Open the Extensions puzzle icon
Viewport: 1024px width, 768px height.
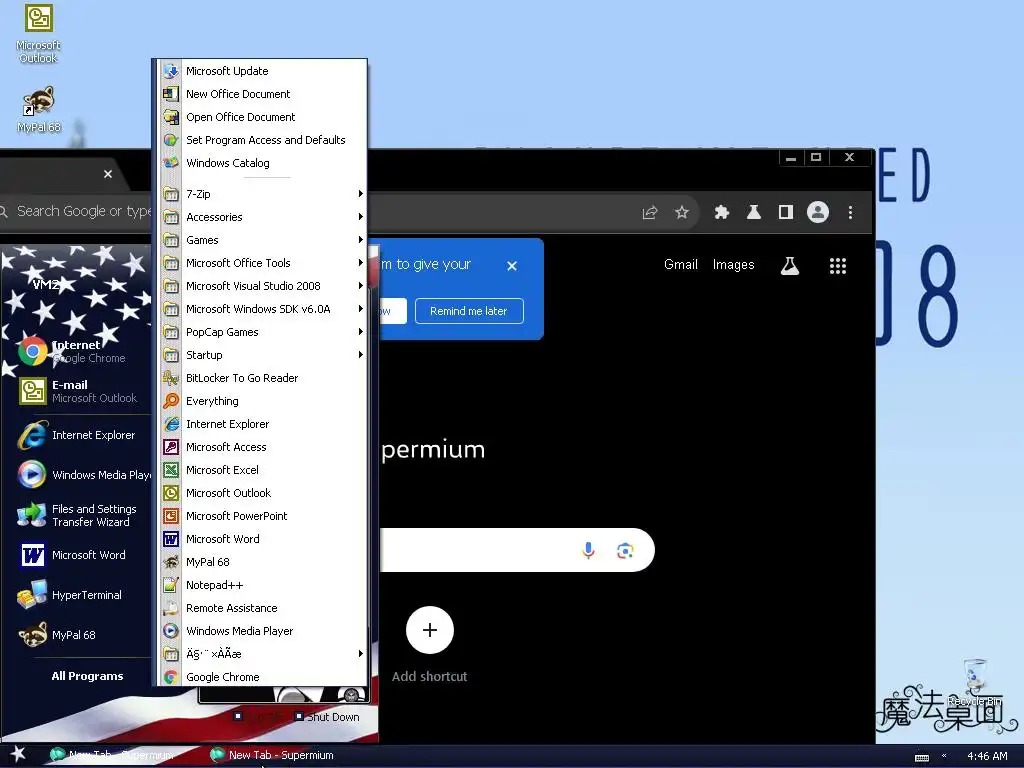722,212
